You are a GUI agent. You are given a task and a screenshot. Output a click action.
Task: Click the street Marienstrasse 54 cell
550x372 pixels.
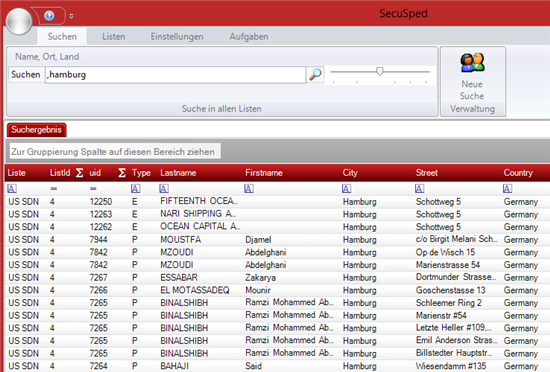[x=448, y=265]
